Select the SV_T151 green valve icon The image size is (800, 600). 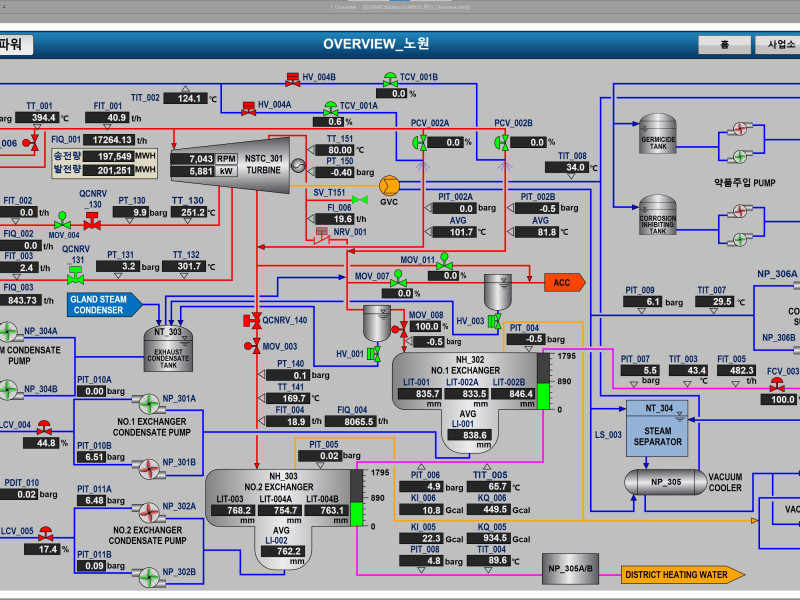(360, 199)
